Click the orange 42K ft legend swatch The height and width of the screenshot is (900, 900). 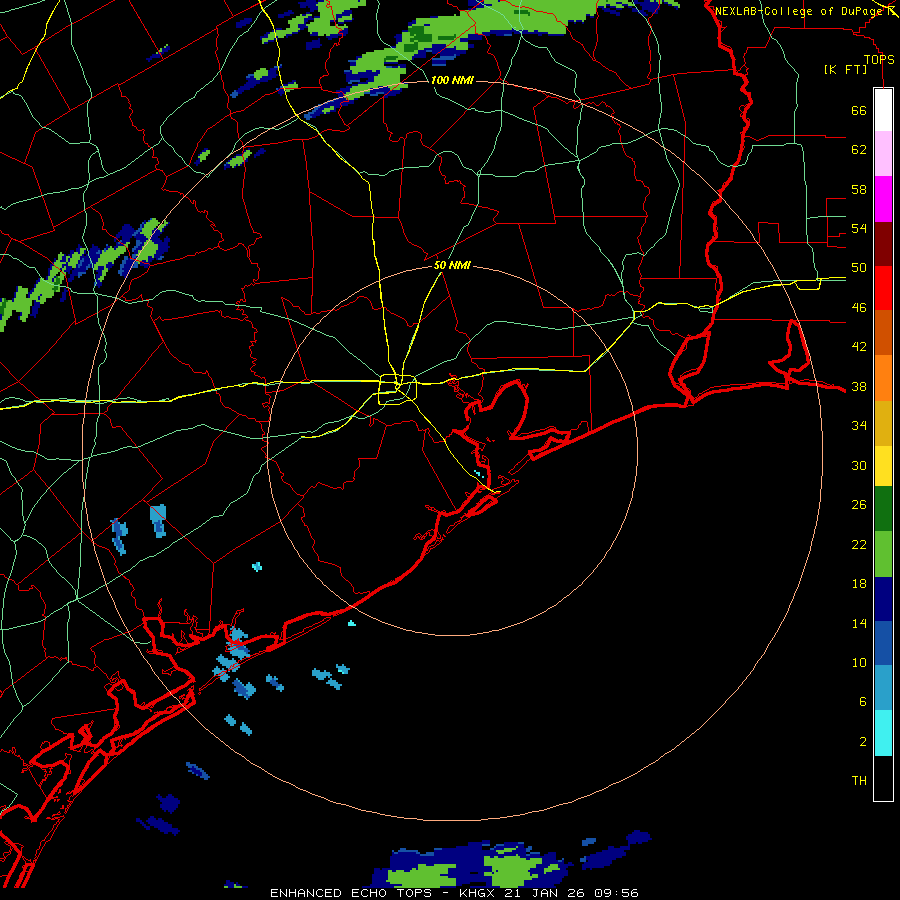tap(883, 377)
